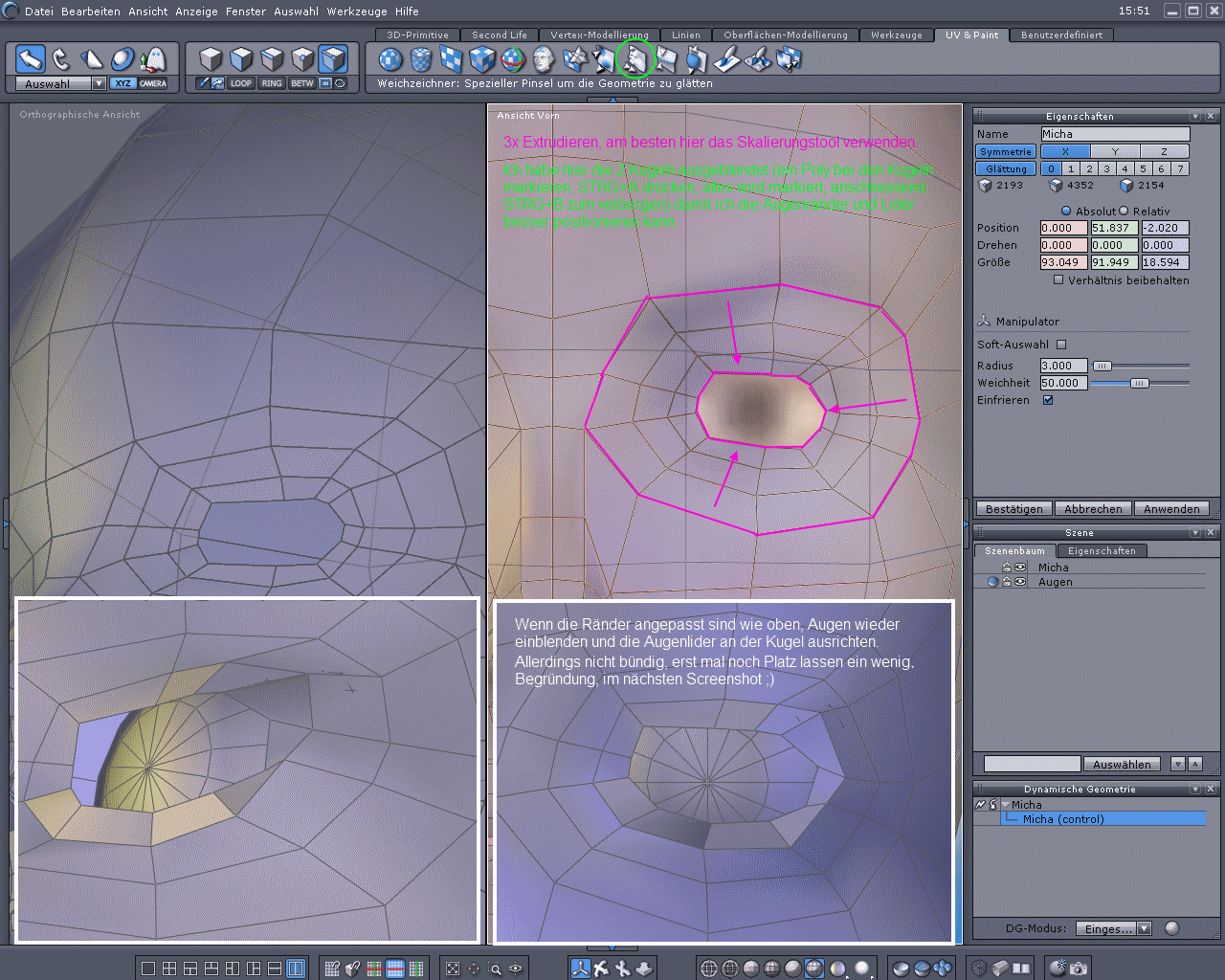Click the globe icon in UV & Paint toolbar
The height and width of the screenshot is (980, 1225).
point(514,60)
